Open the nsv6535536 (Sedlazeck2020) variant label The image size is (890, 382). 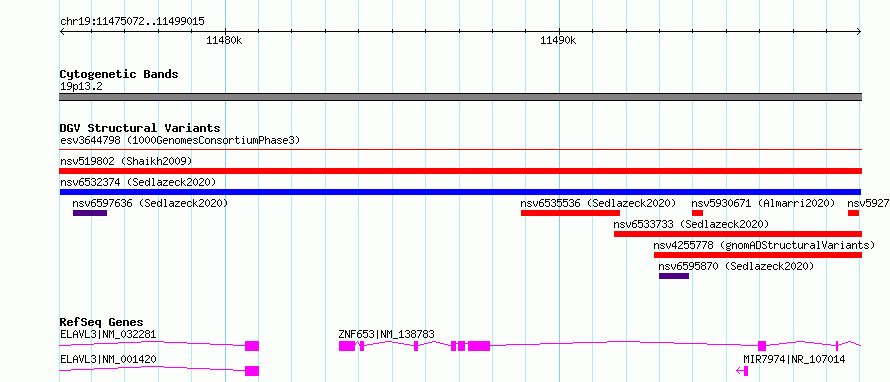tap(598, 203)
